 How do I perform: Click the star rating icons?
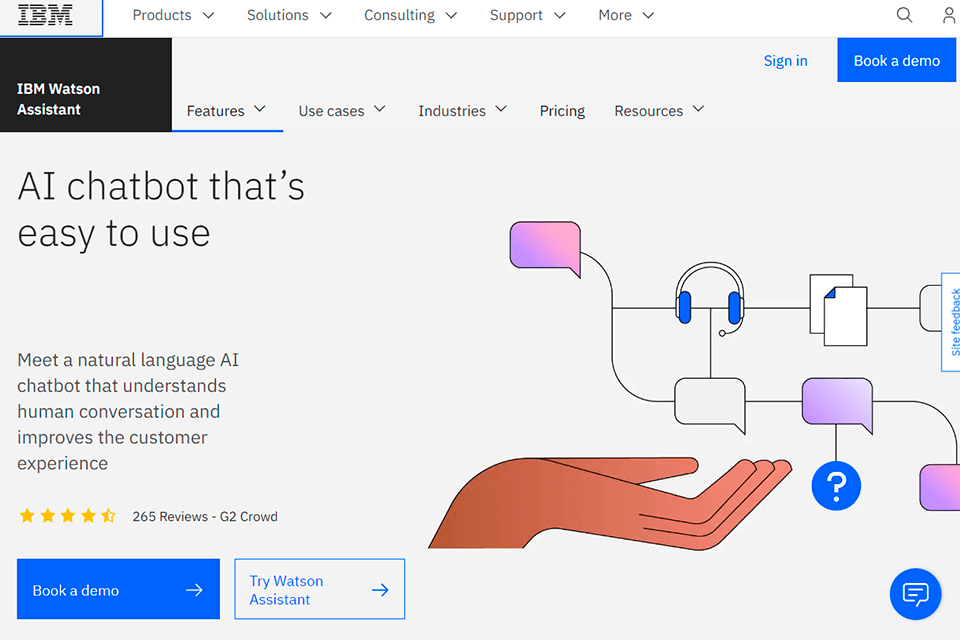pos(67,516)
